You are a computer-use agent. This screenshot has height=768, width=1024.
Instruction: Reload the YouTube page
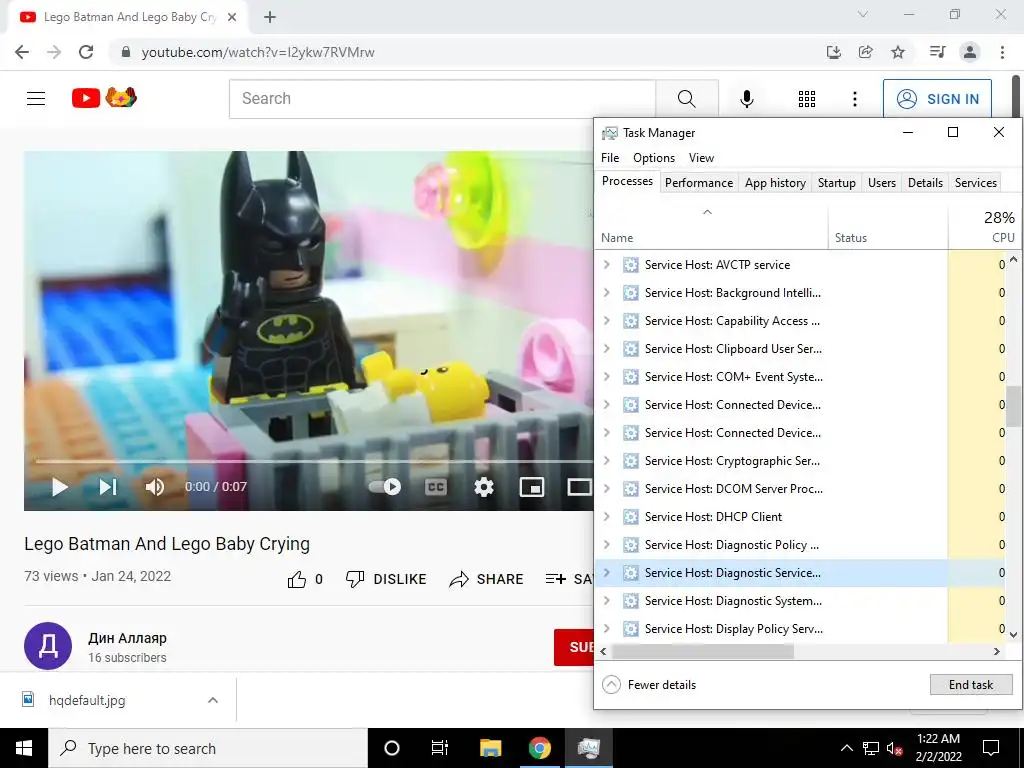(x=86, y=52)
